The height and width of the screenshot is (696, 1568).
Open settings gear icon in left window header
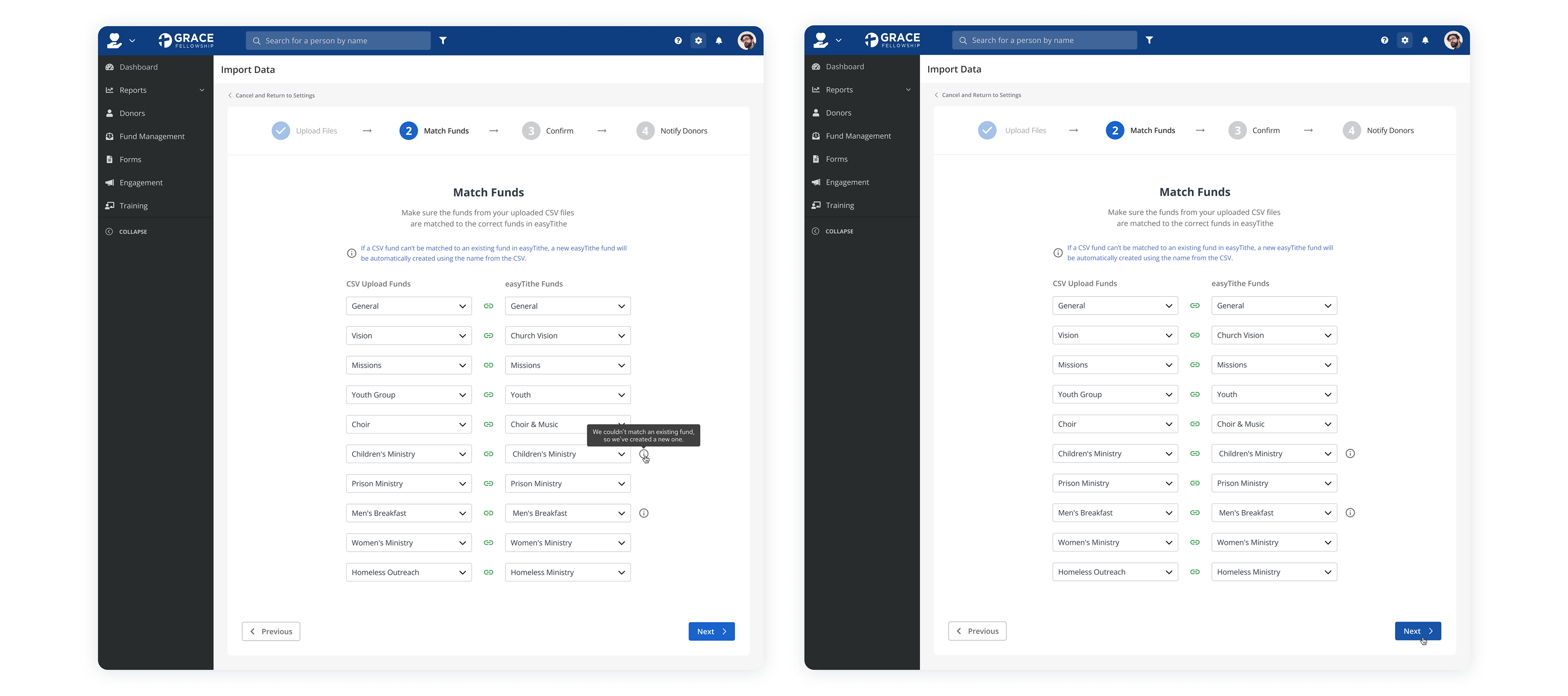(x=698, y=41)
